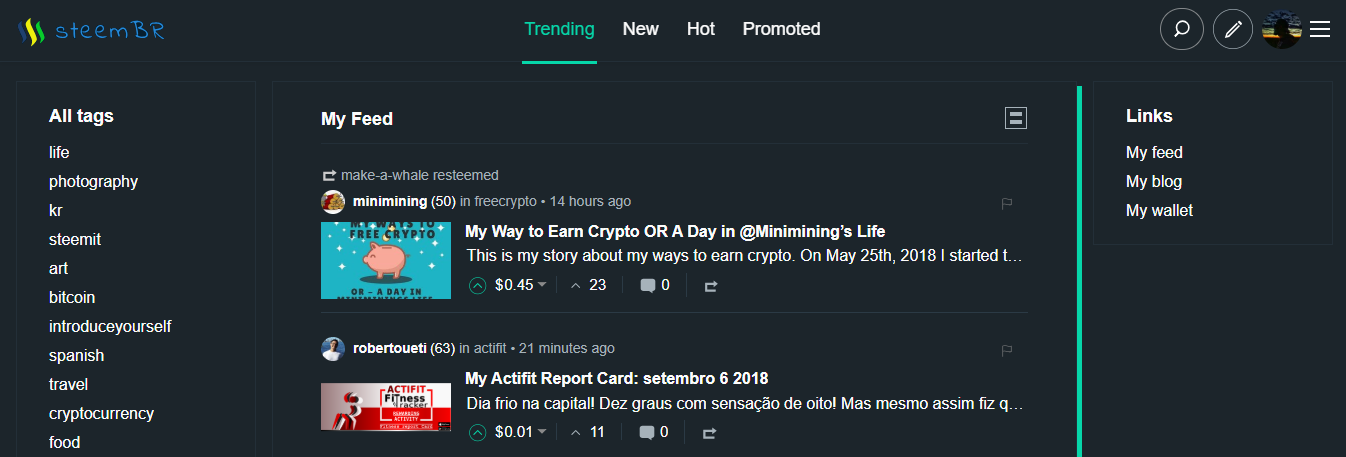This screenshot has width=1346, height=457.
Task: Open the search magnifier icon
Action: 1181,29
